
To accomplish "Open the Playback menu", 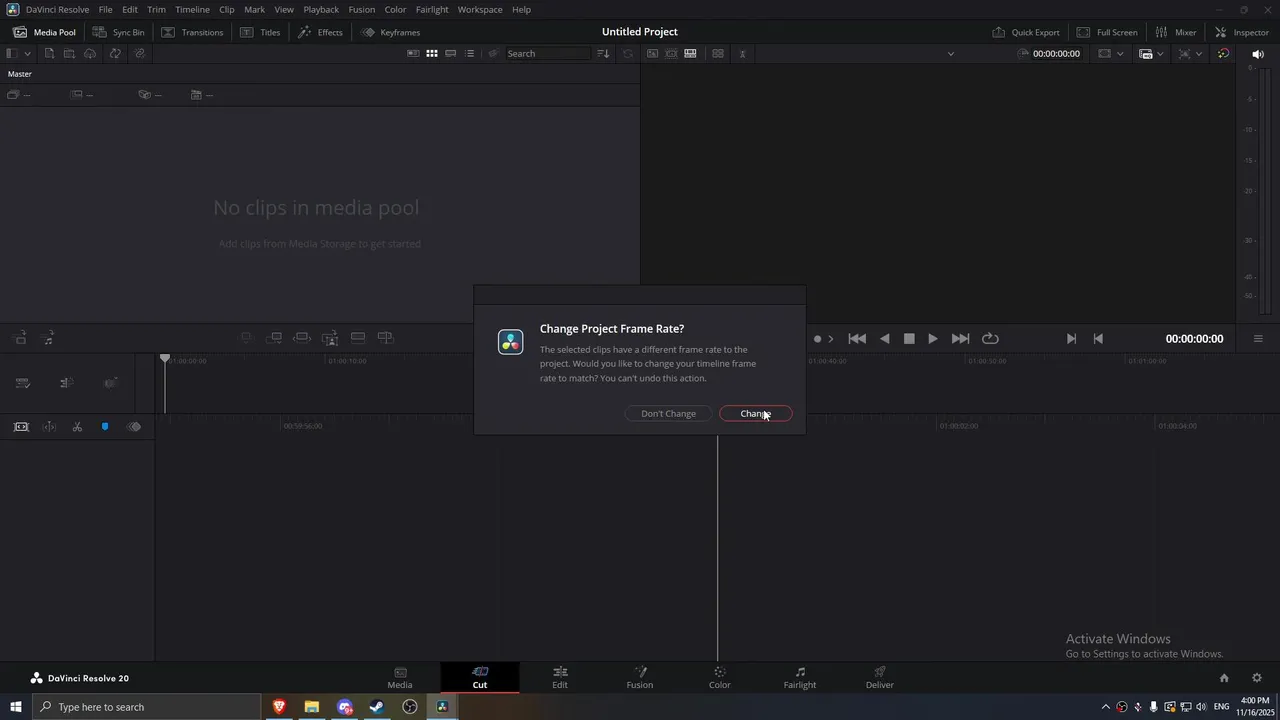I will tap(321, 9).
